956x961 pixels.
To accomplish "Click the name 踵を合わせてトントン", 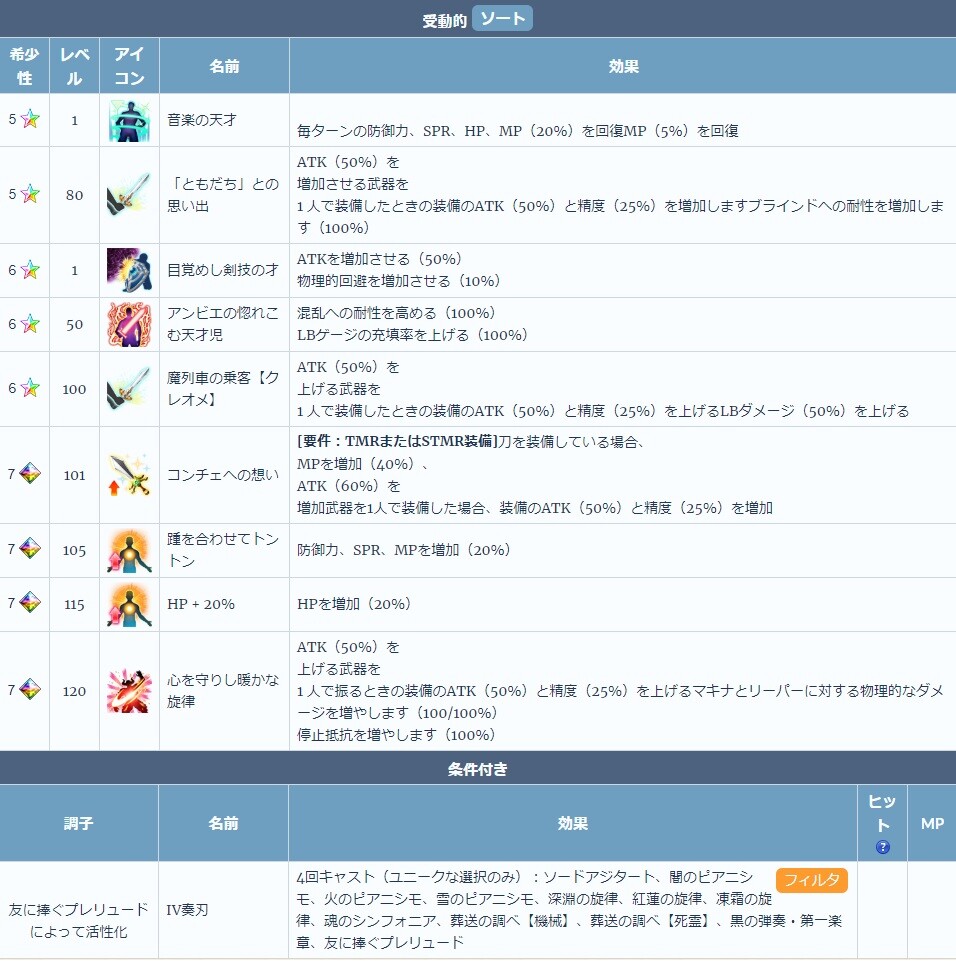I will tap(223, 550).
